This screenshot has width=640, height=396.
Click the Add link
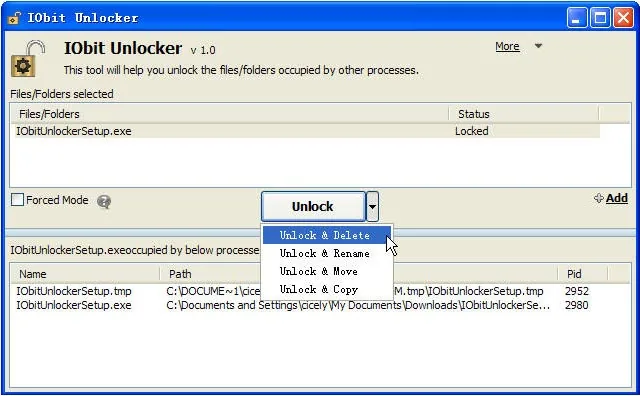[x=617, y=198]
